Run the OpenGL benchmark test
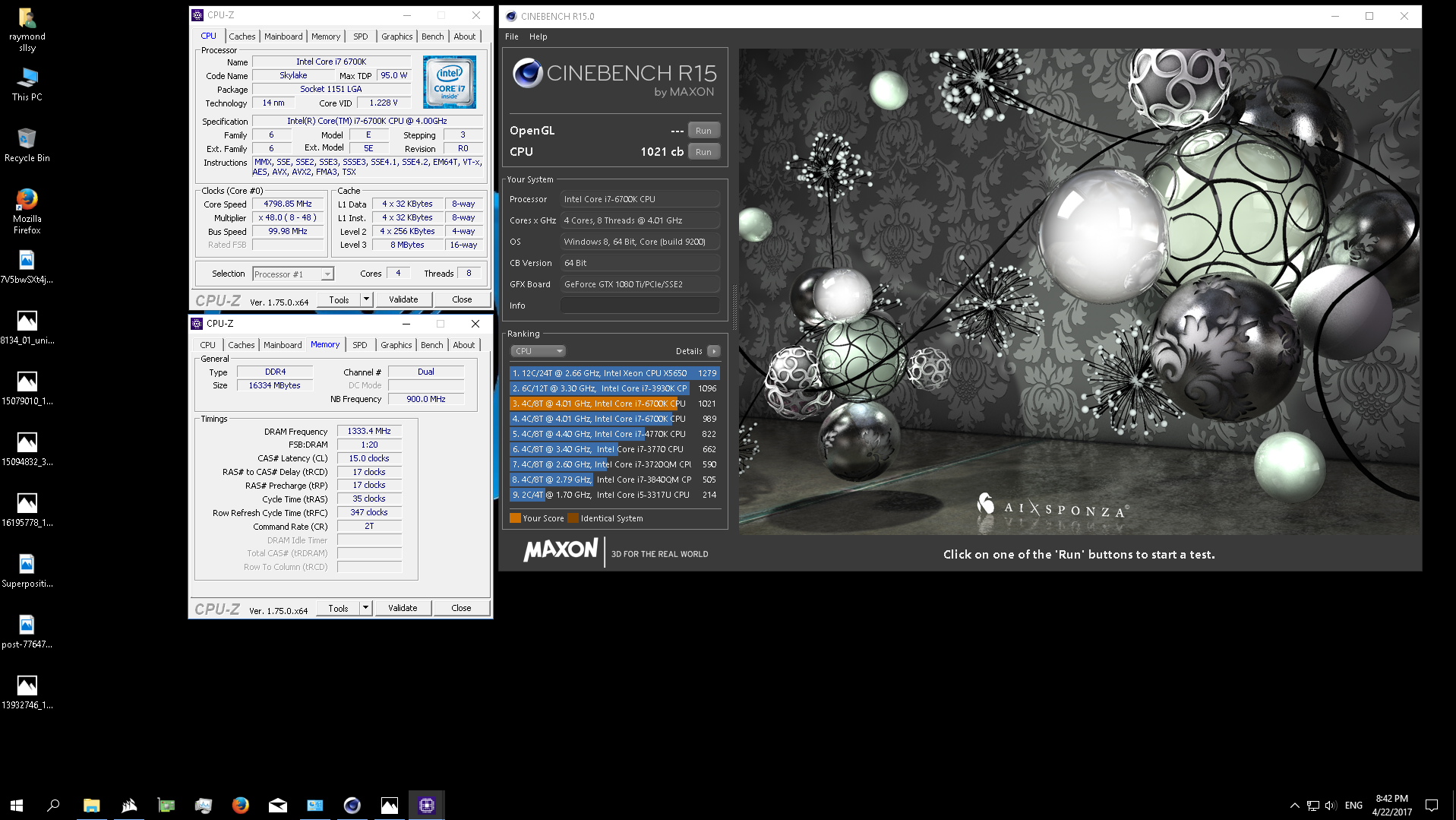This screenshot has width=1456, height=820. coord(703,131)
